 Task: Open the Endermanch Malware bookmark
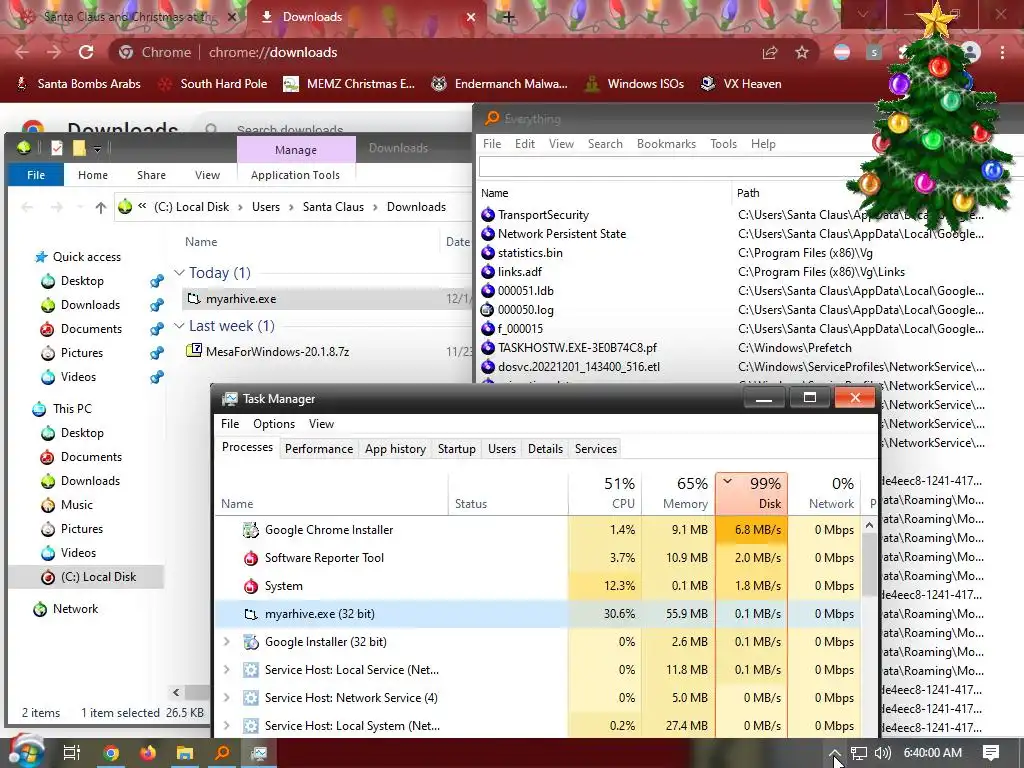500,84
